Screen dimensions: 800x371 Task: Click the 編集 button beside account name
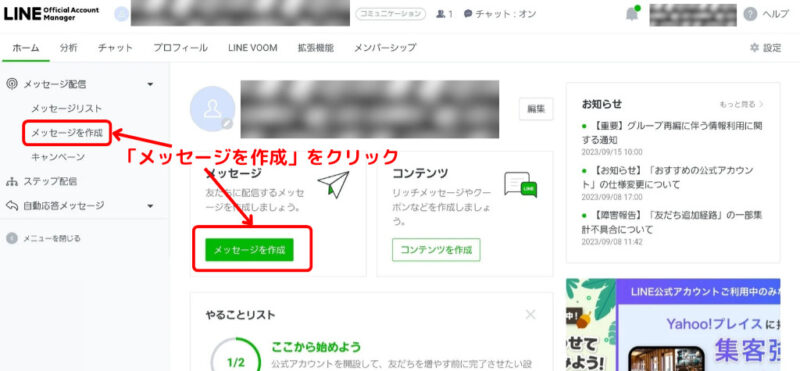click(536, 109)
